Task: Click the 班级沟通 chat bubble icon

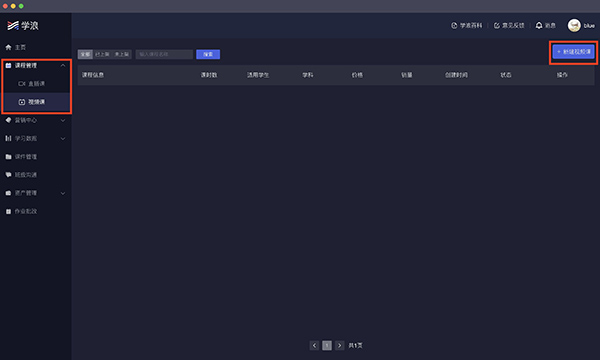Action: coord(8,174)
